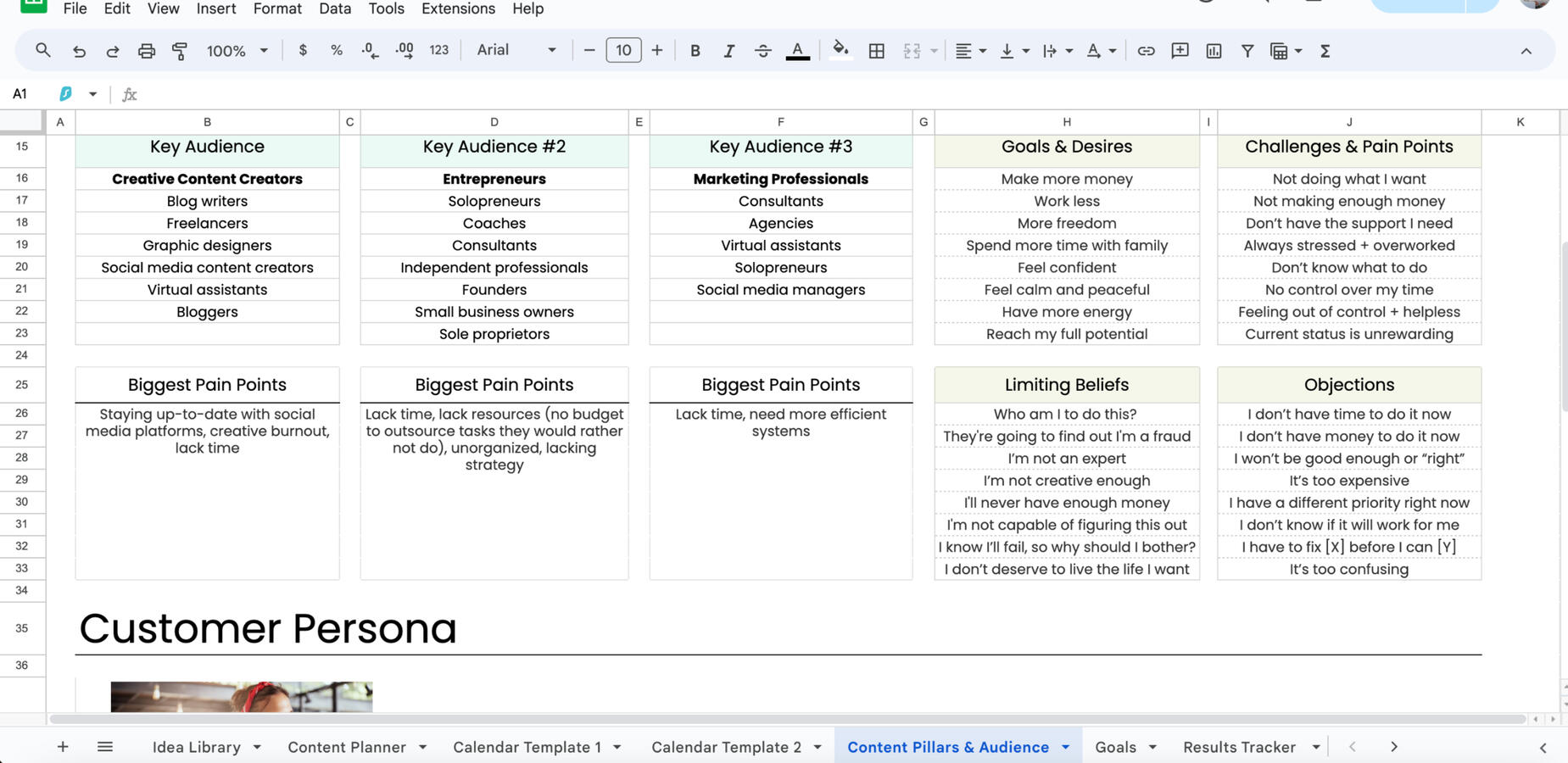Open Content Pillars & Audience tab arrow

[x=1065, y=747]
